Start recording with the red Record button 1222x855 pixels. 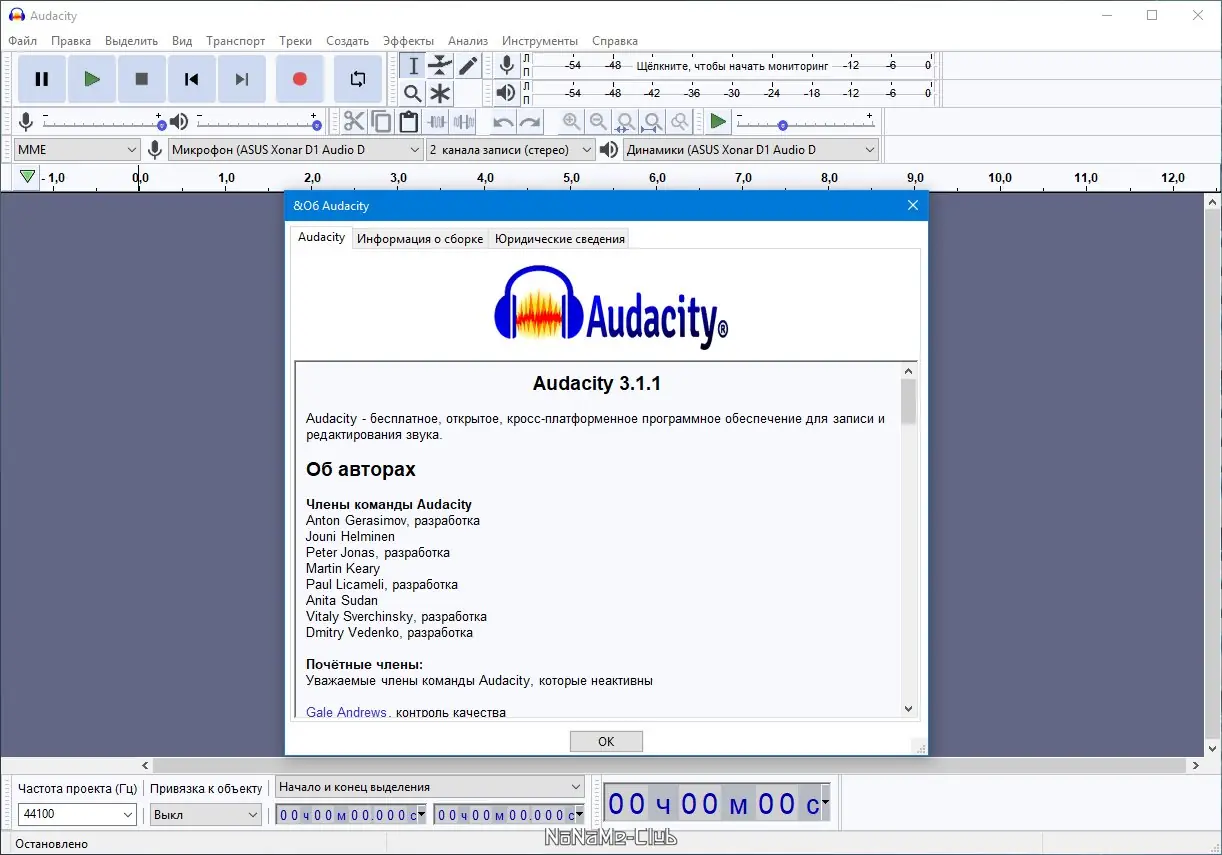pyautogui.click(x=299, y=79)
